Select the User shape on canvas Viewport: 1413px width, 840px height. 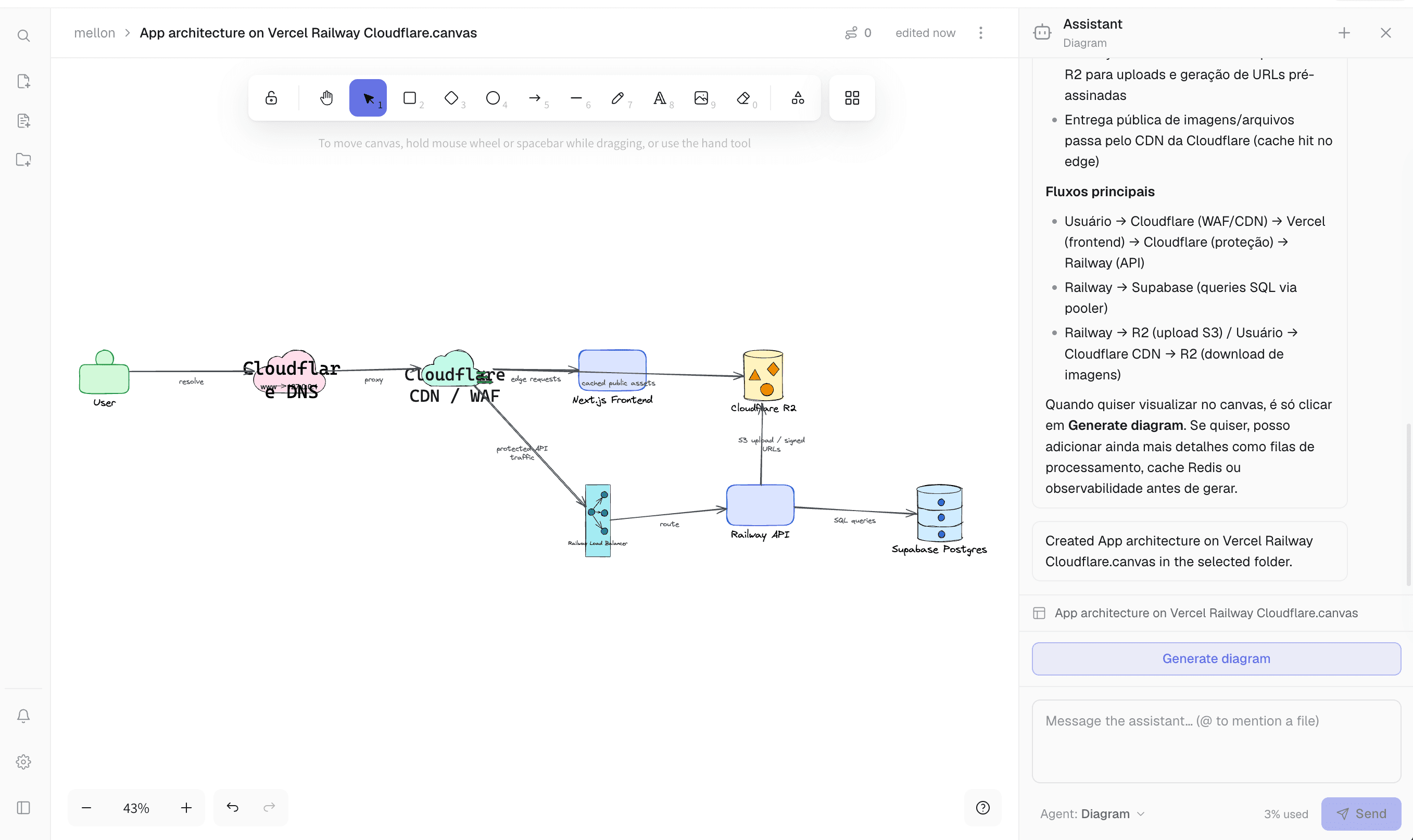(104, 373)
